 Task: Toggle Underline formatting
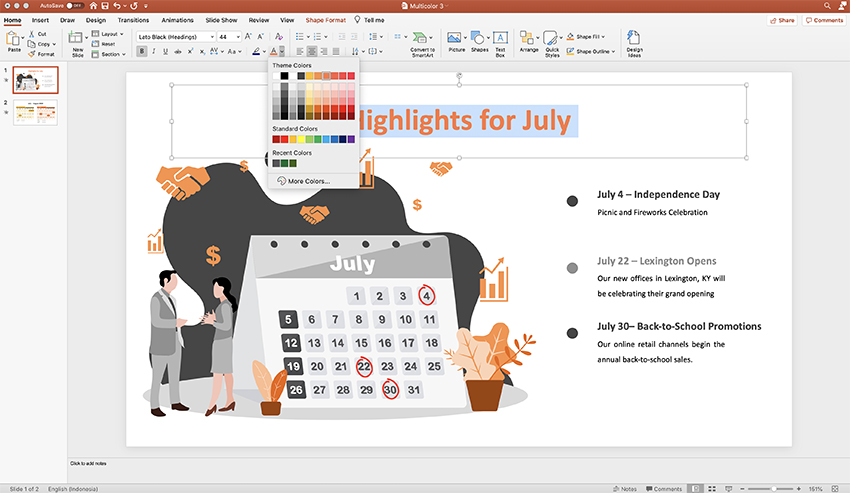[x=165, y=51]
